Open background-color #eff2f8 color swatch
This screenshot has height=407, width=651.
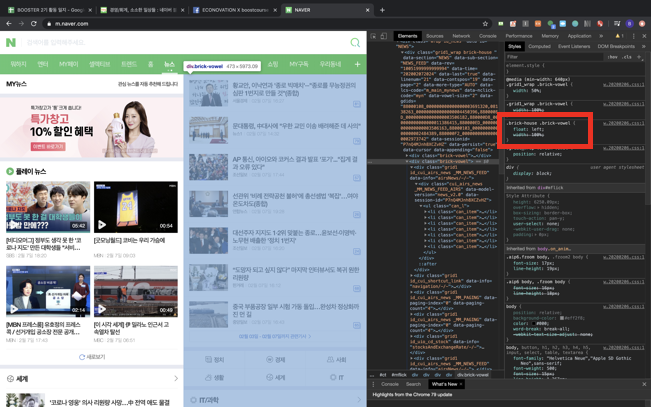tap(562, 318)
